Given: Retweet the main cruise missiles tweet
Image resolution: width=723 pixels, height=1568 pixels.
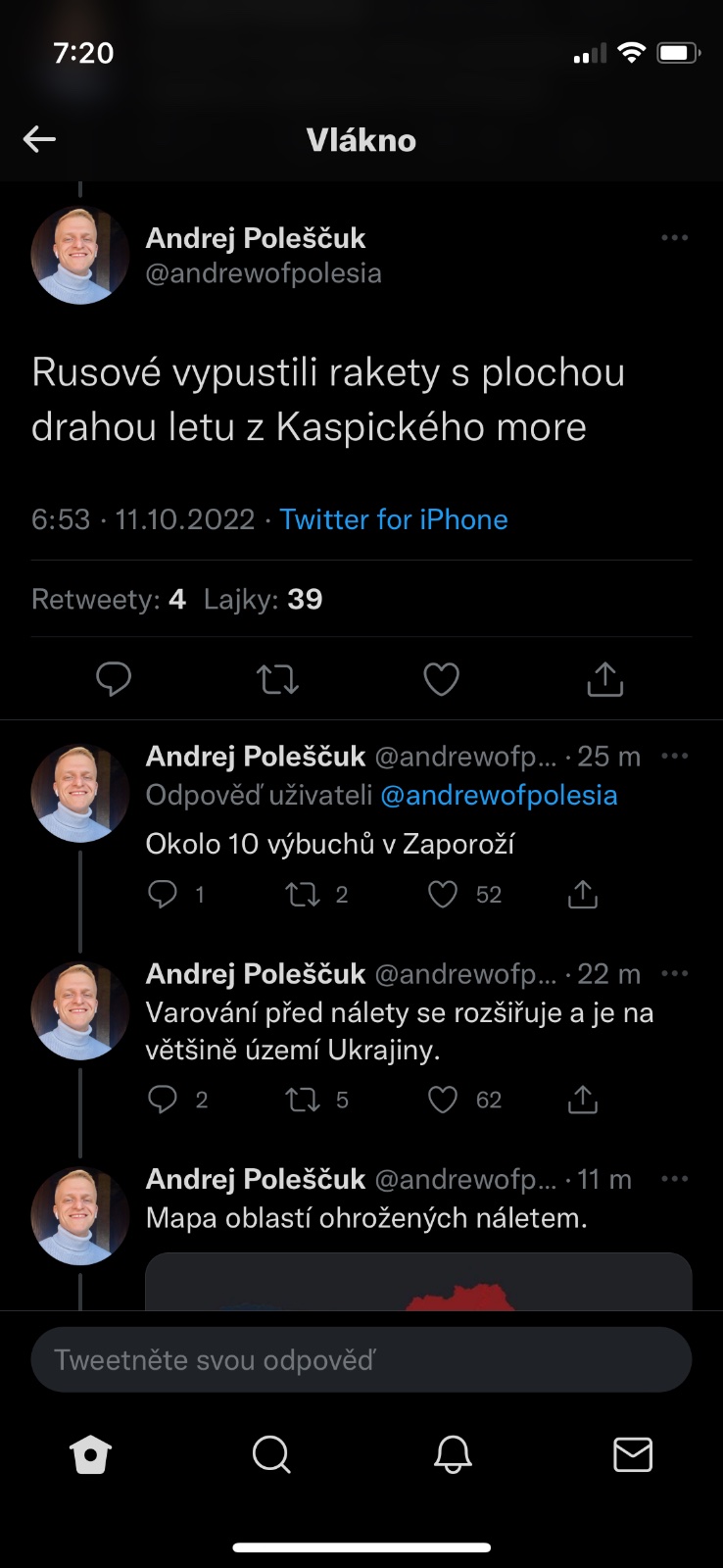Looking at the screenshot, I should point(277,678).
